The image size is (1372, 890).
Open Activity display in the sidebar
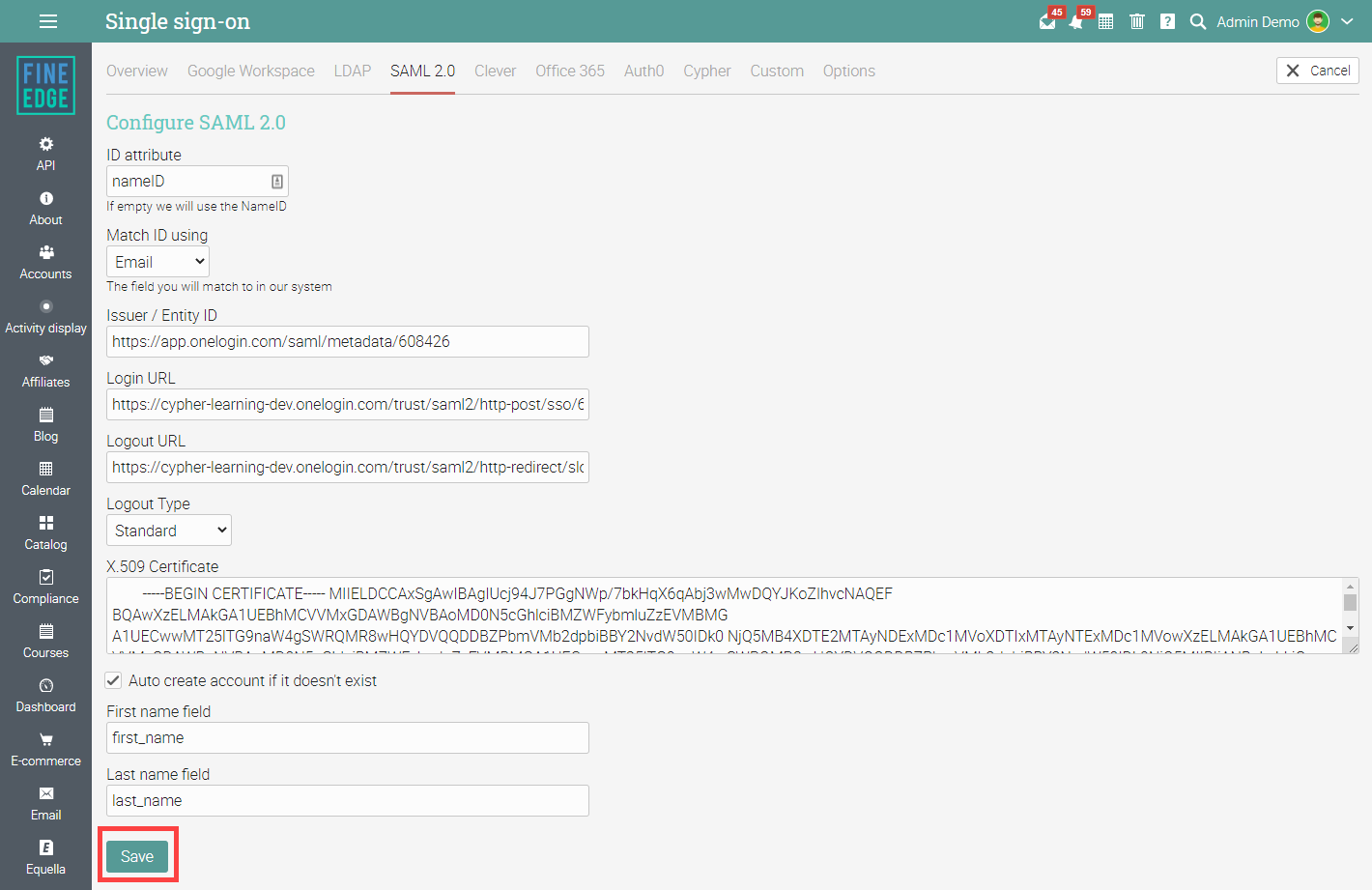click(x=45, y=316)
